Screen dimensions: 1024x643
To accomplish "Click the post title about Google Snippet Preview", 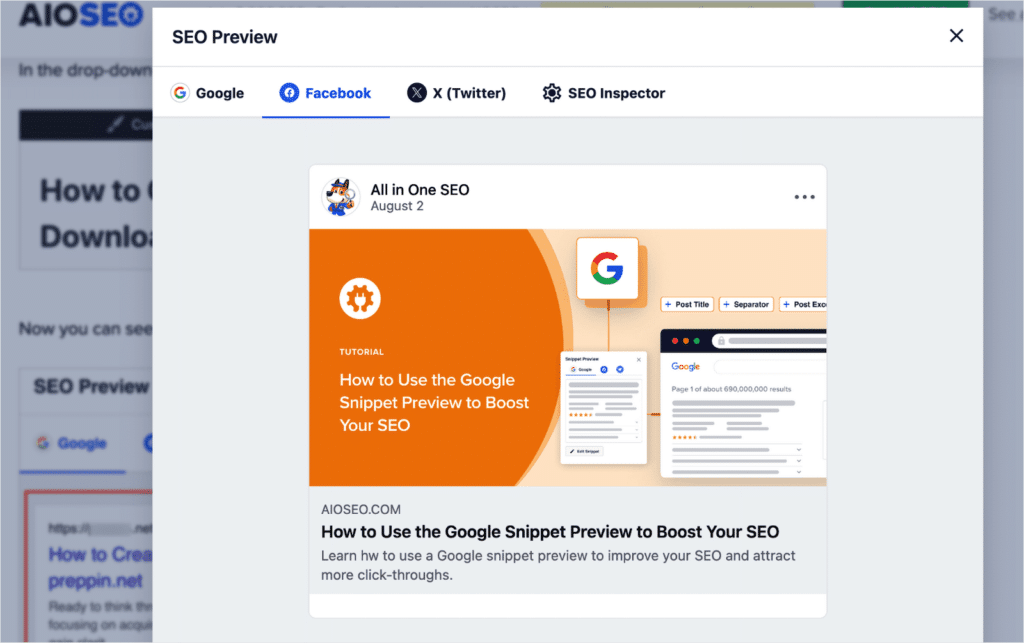I will tap(550, 531).
